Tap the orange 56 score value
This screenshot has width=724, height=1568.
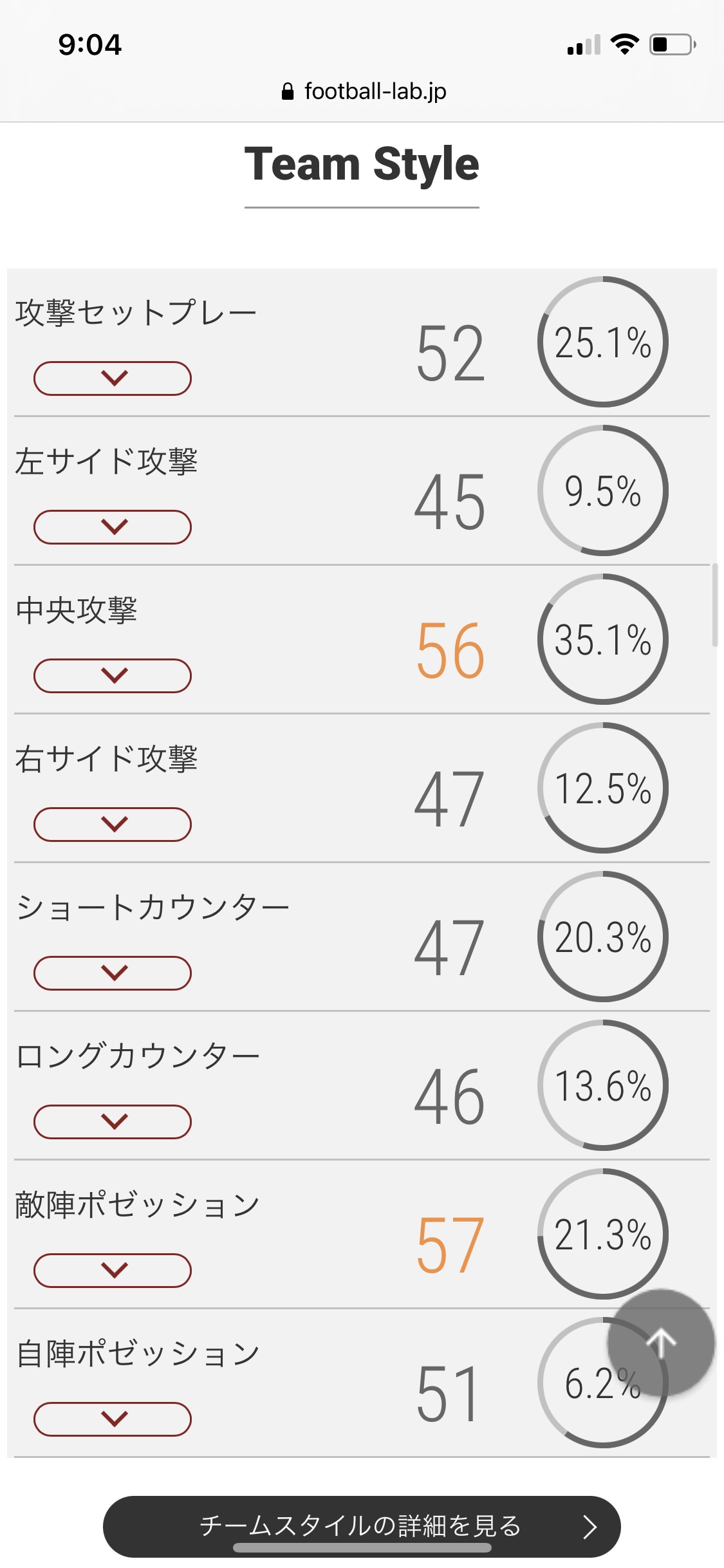pyautogui.click(x=450, y=651)
